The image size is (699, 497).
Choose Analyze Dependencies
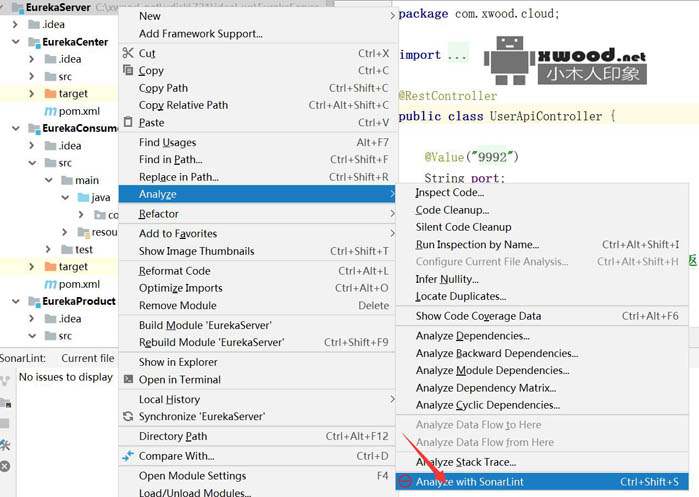[542, 336]
